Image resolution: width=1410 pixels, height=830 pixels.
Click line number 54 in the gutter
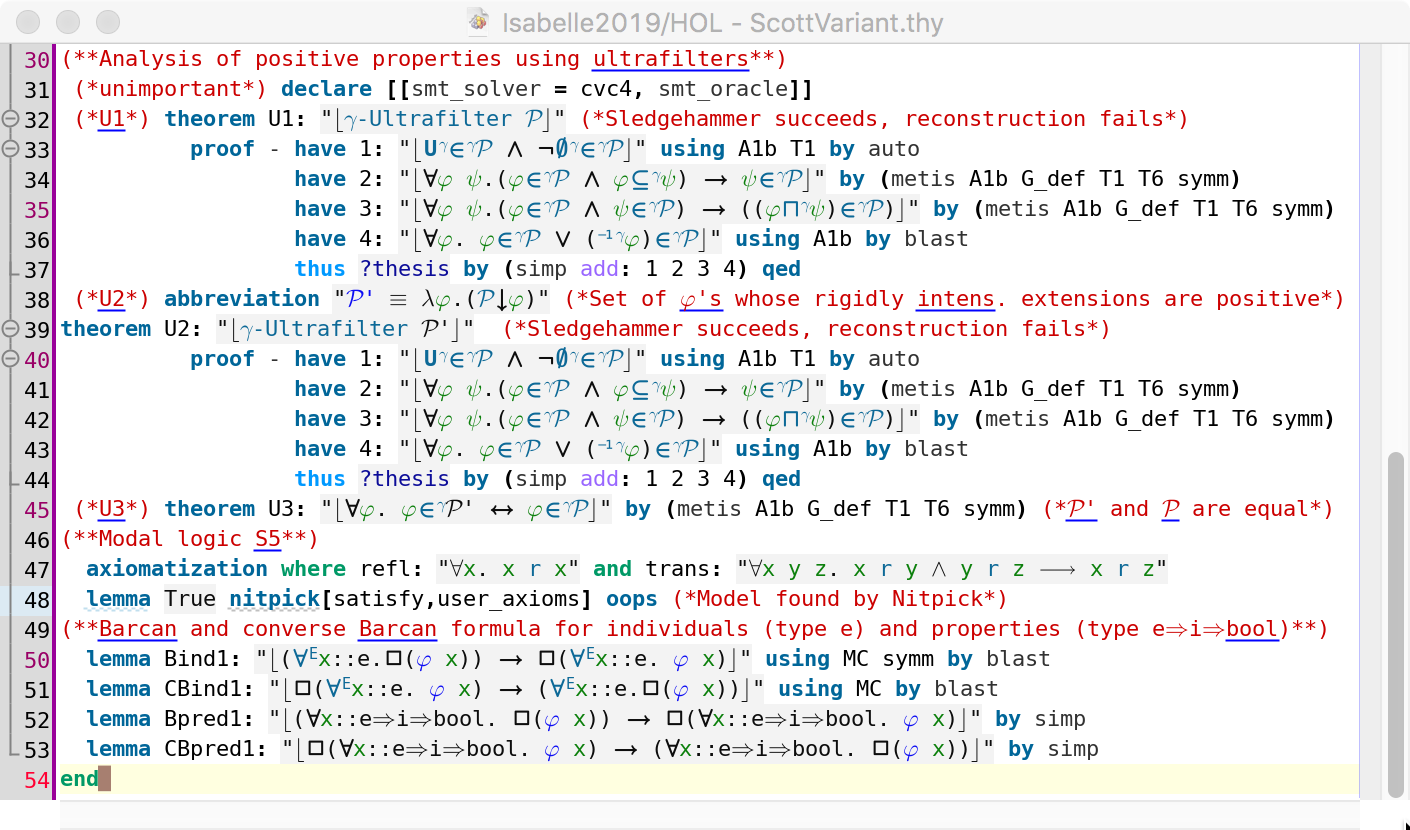36,779
